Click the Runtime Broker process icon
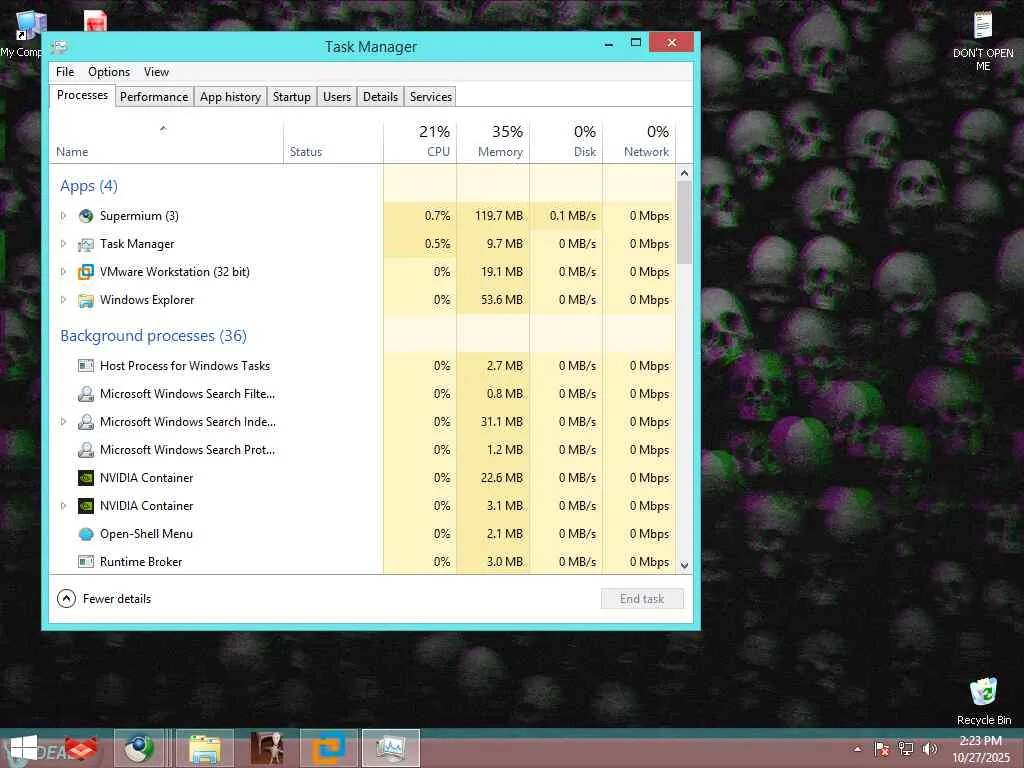This screenshot has height=768, width=1024. click(86, 562)
